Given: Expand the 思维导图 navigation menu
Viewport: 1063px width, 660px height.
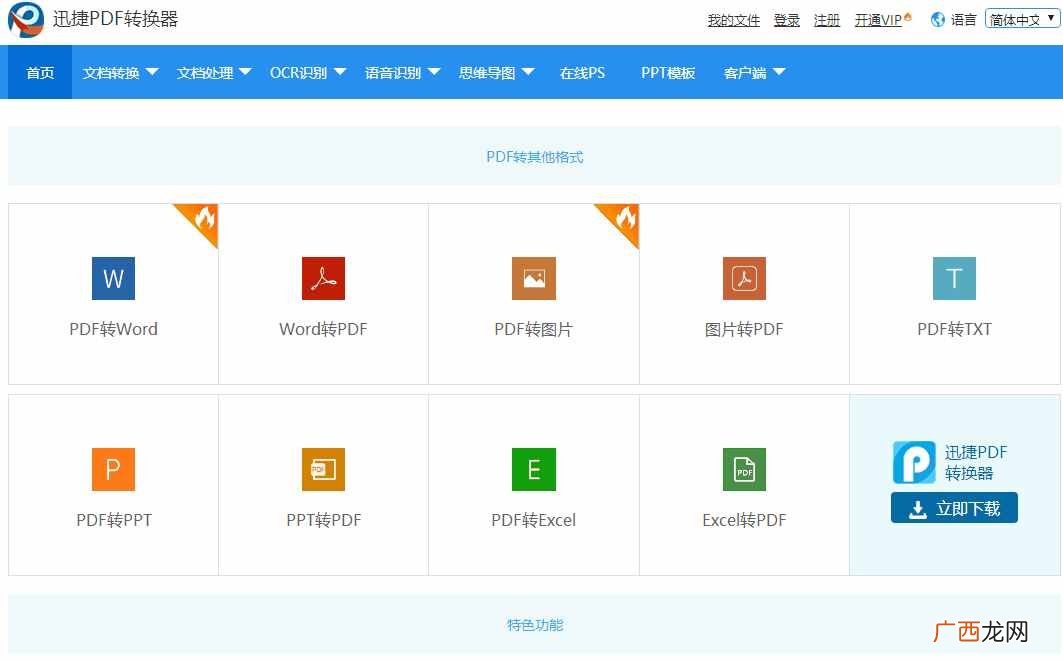Looking at the screenshot, I should pos(496,73).
